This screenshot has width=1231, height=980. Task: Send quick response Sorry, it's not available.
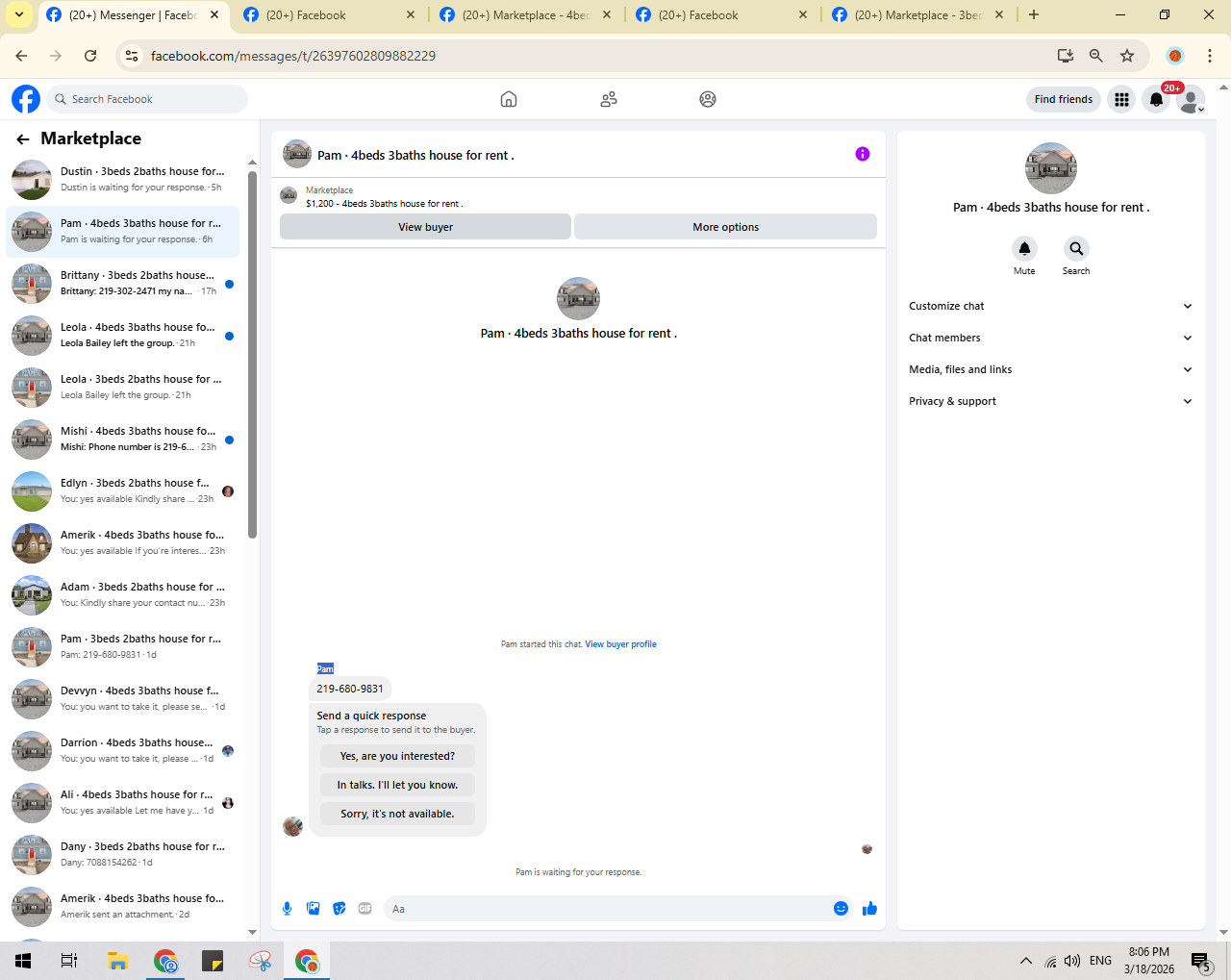click(x=397, y=814)
